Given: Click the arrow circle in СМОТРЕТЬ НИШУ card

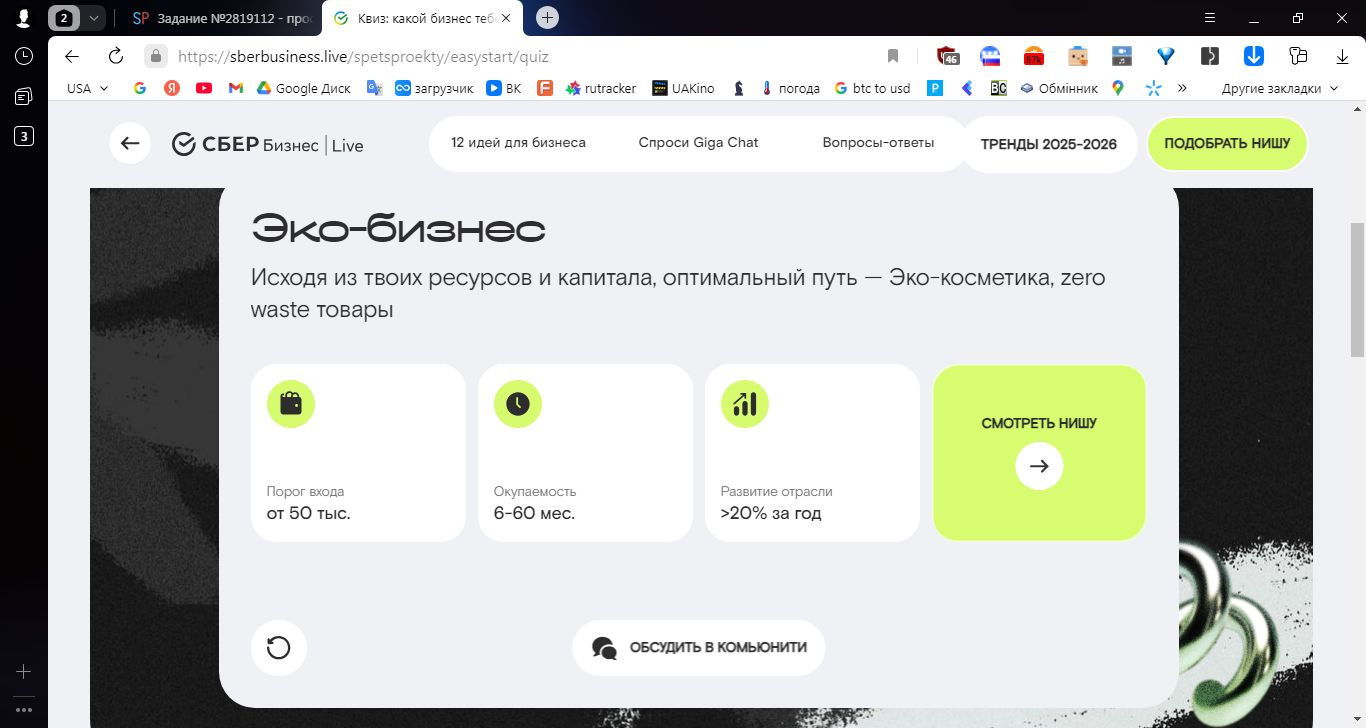Looking at the screenshot, I should [1039, 466].
